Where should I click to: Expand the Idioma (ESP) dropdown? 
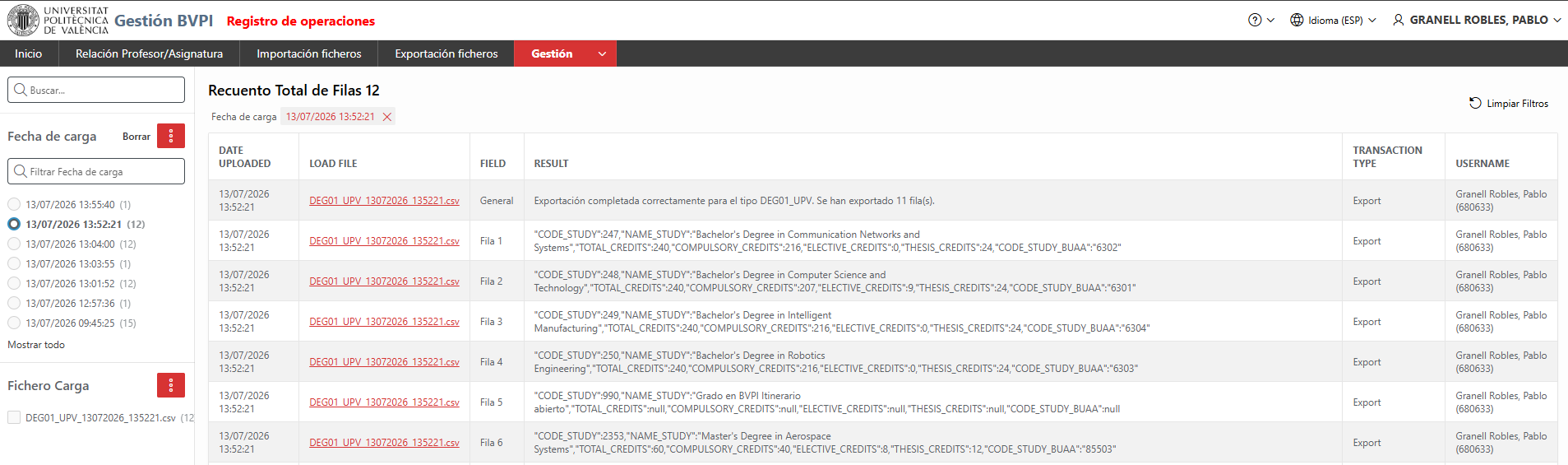(1372, 20)
